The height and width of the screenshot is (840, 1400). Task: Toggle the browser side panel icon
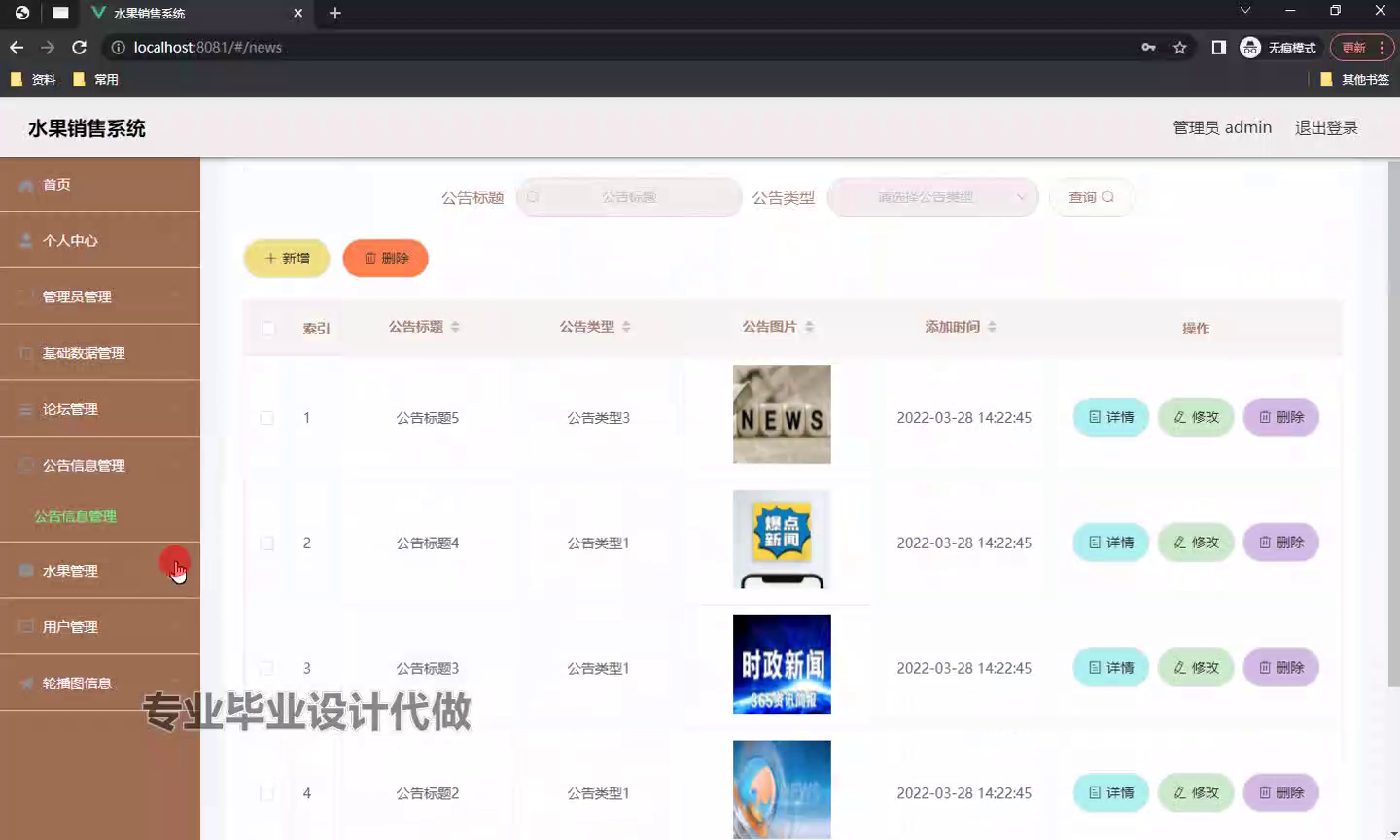tap(1218, 47)
